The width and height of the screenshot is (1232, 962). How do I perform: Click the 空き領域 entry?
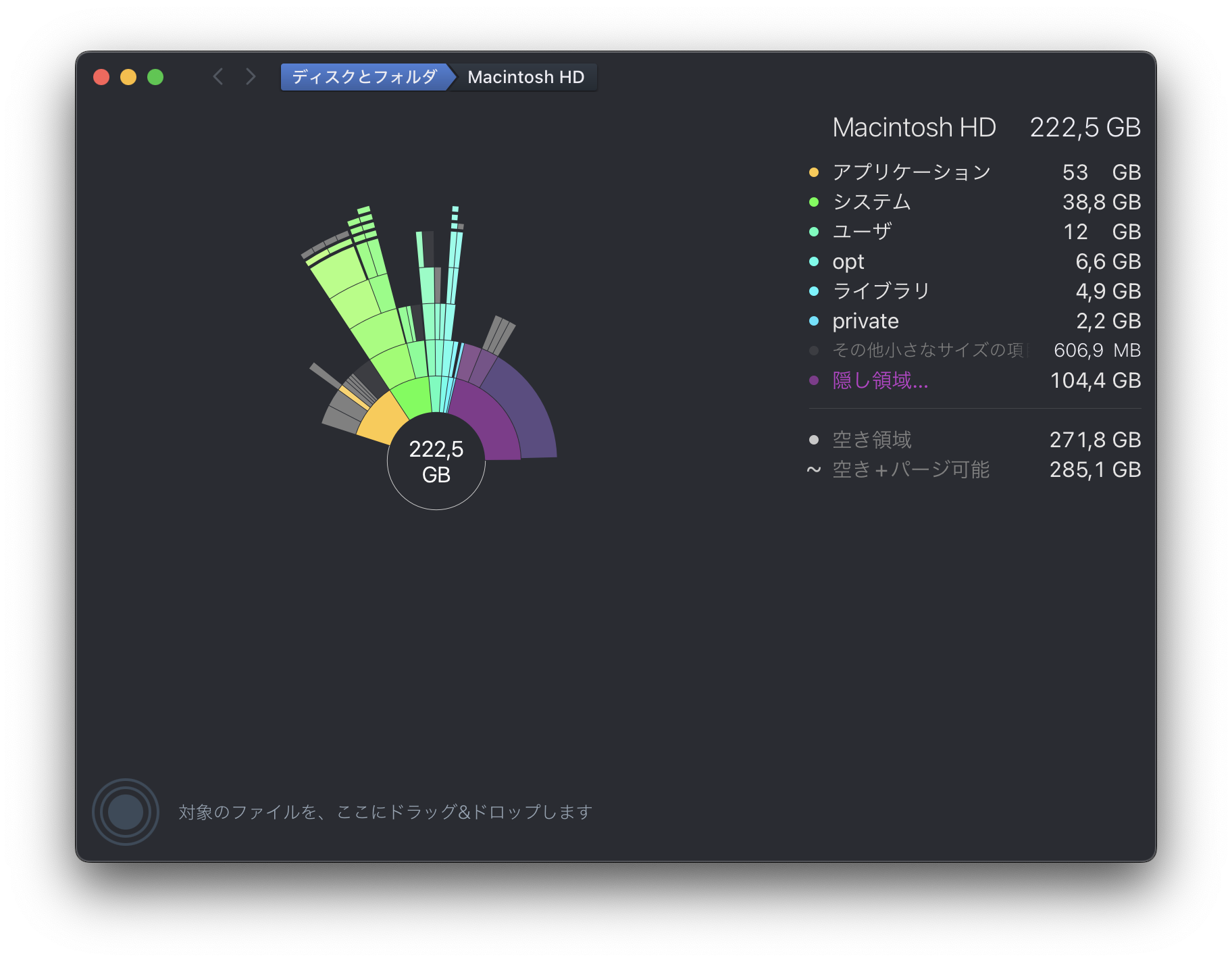[x=975, y=440]
